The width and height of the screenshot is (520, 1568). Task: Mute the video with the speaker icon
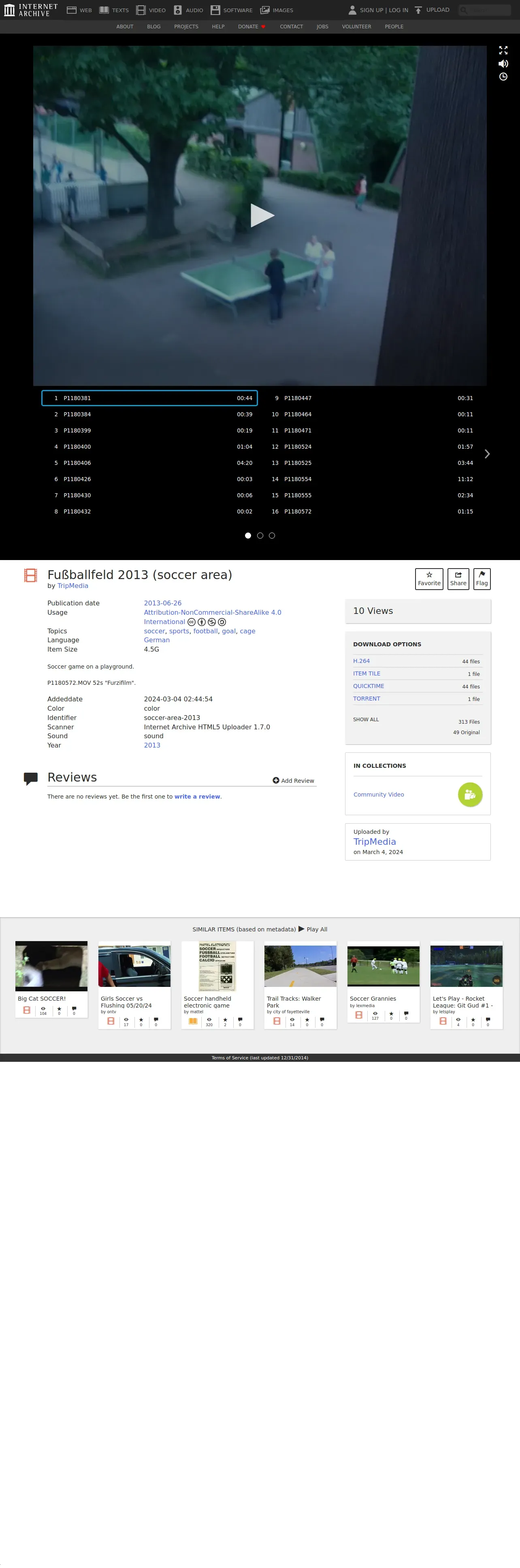tap(503, 64)
